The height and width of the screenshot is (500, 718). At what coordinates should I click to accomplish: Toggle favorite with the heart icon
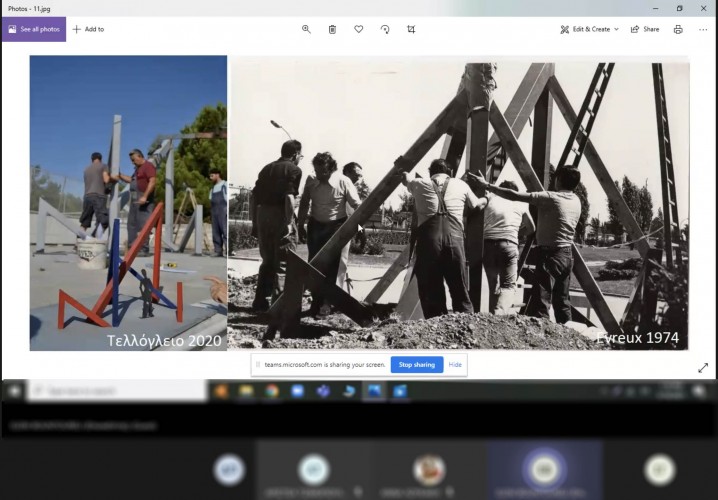[x=359, y=29]
